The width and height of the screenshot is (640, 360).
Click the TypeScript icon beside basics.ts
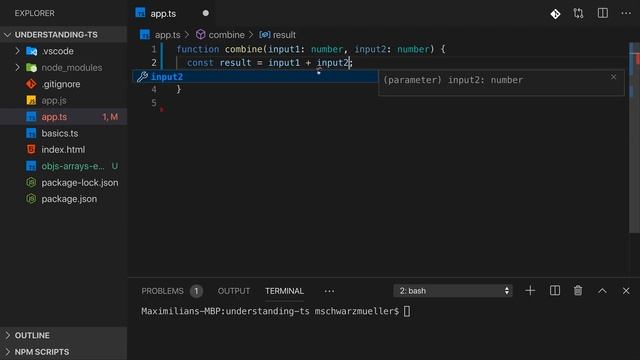pos(31,133)
